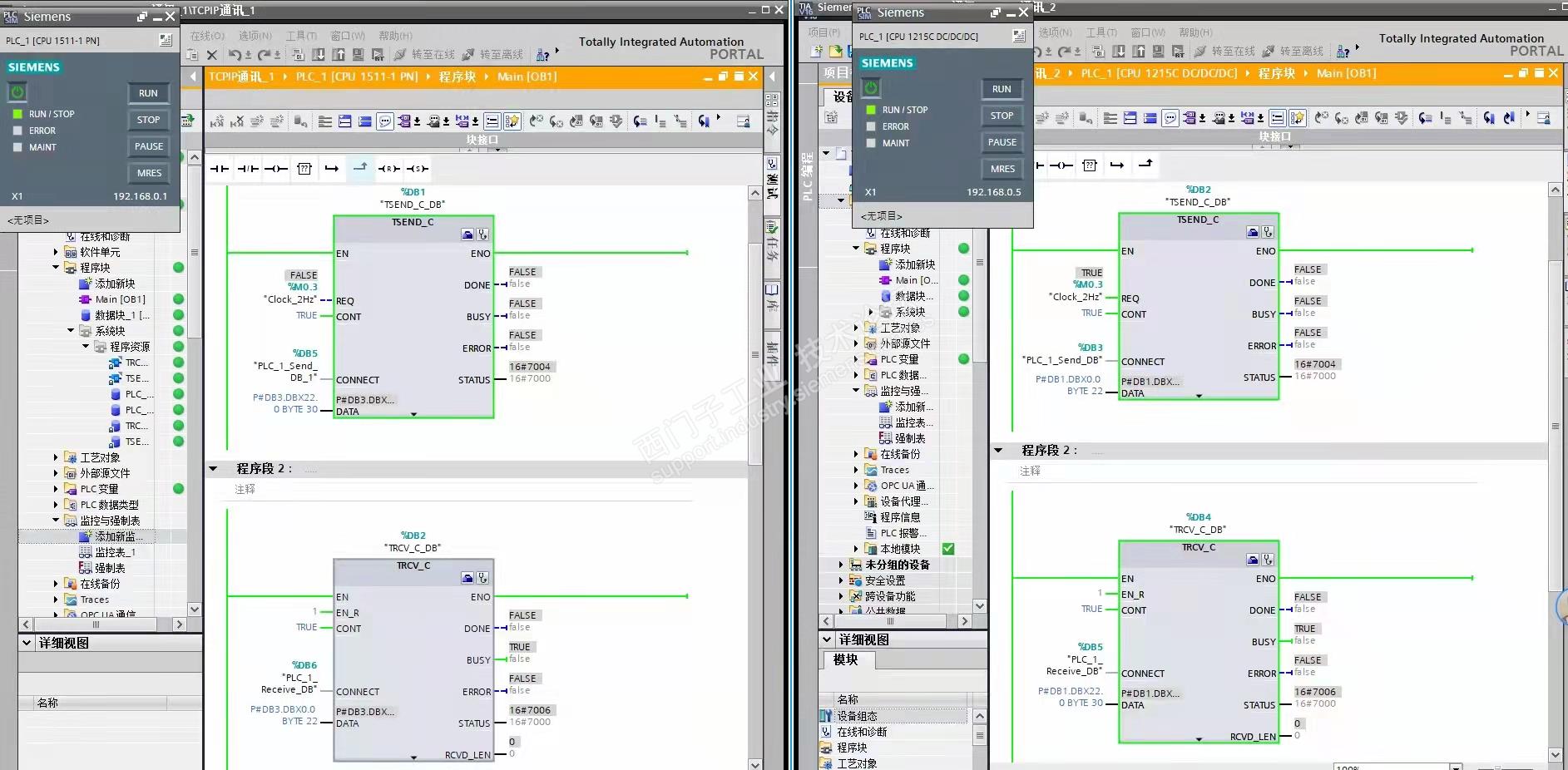Click the delete X icon in the left toolbar

[212, 55]
